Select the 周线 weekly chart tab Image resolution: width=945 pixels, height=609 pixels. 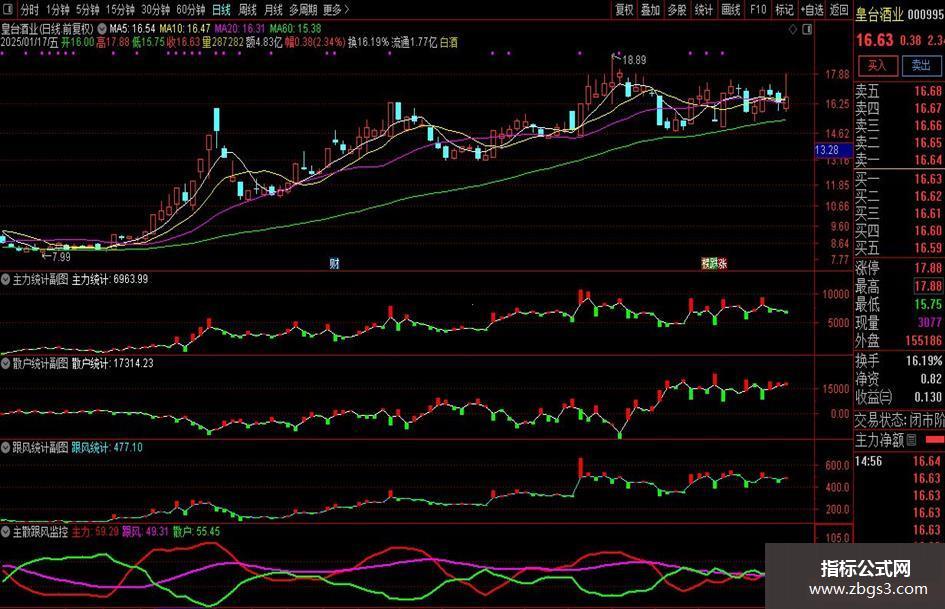(247, 10)
